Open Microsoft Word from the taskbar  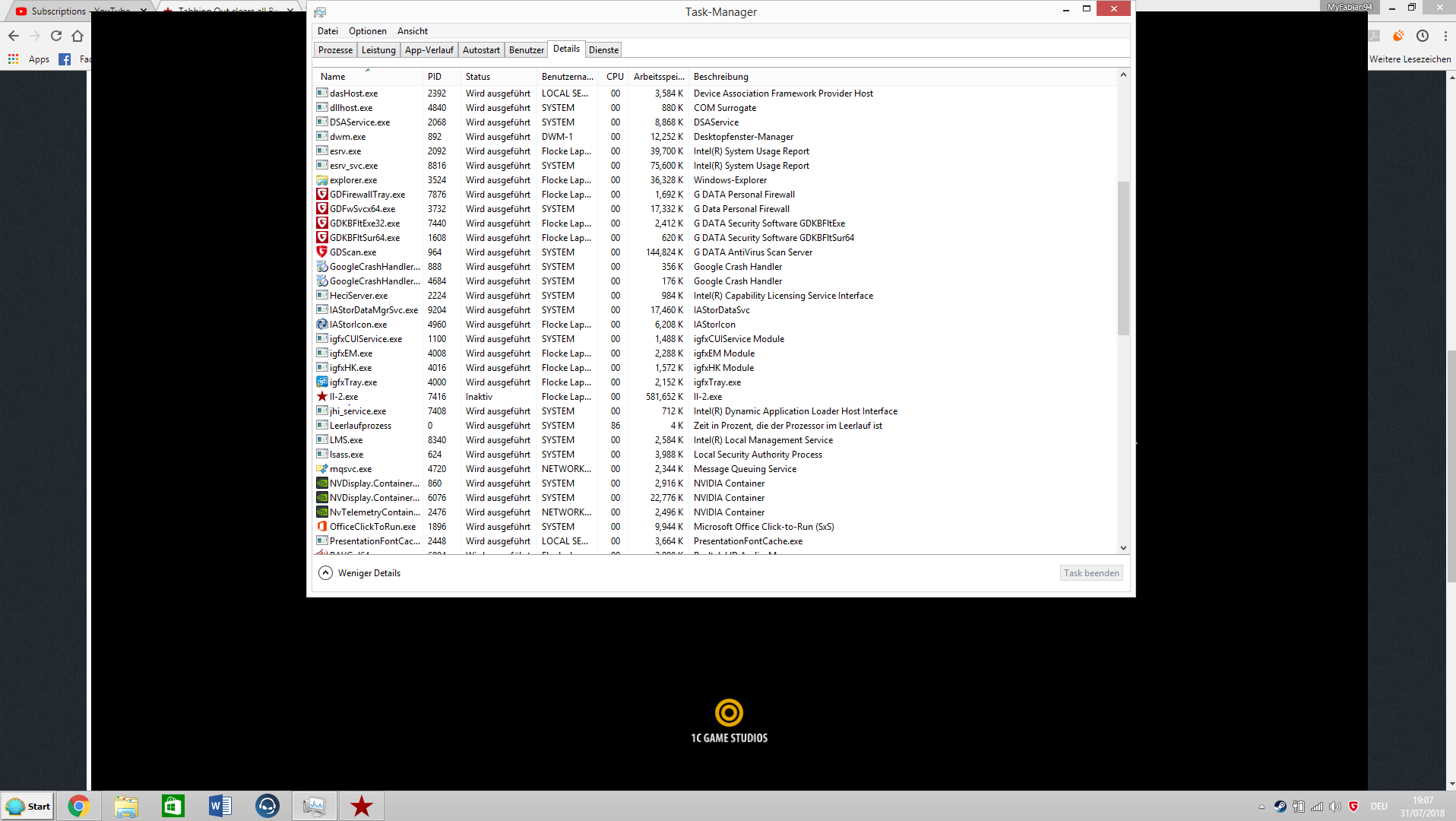220,806
